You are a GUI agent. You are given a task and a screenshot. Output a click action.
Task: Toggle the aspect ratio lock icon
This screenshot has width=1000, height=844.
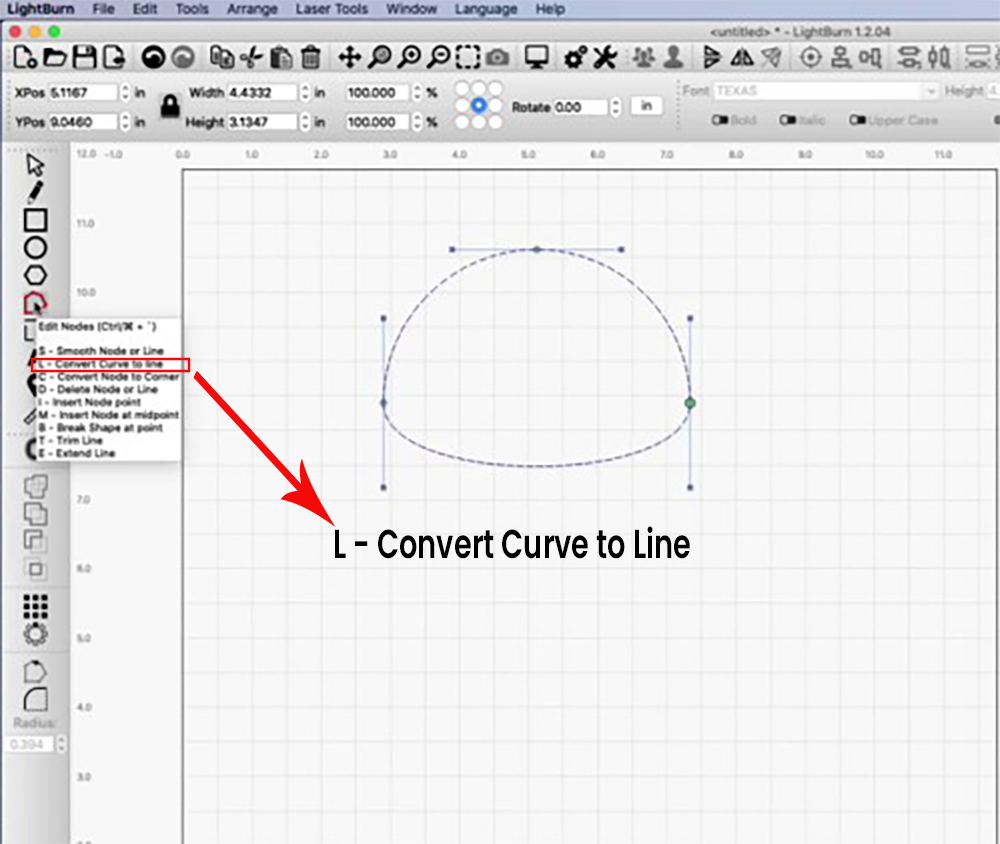170,106
